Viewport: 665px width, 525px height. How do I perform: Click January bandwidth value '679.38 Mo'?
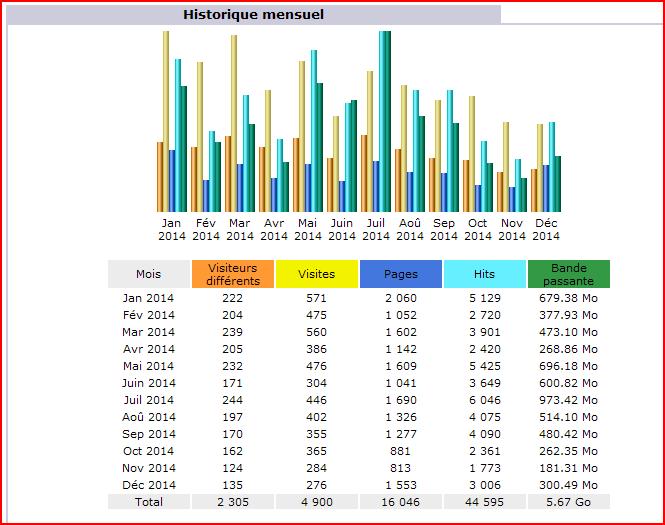point(568,298)
